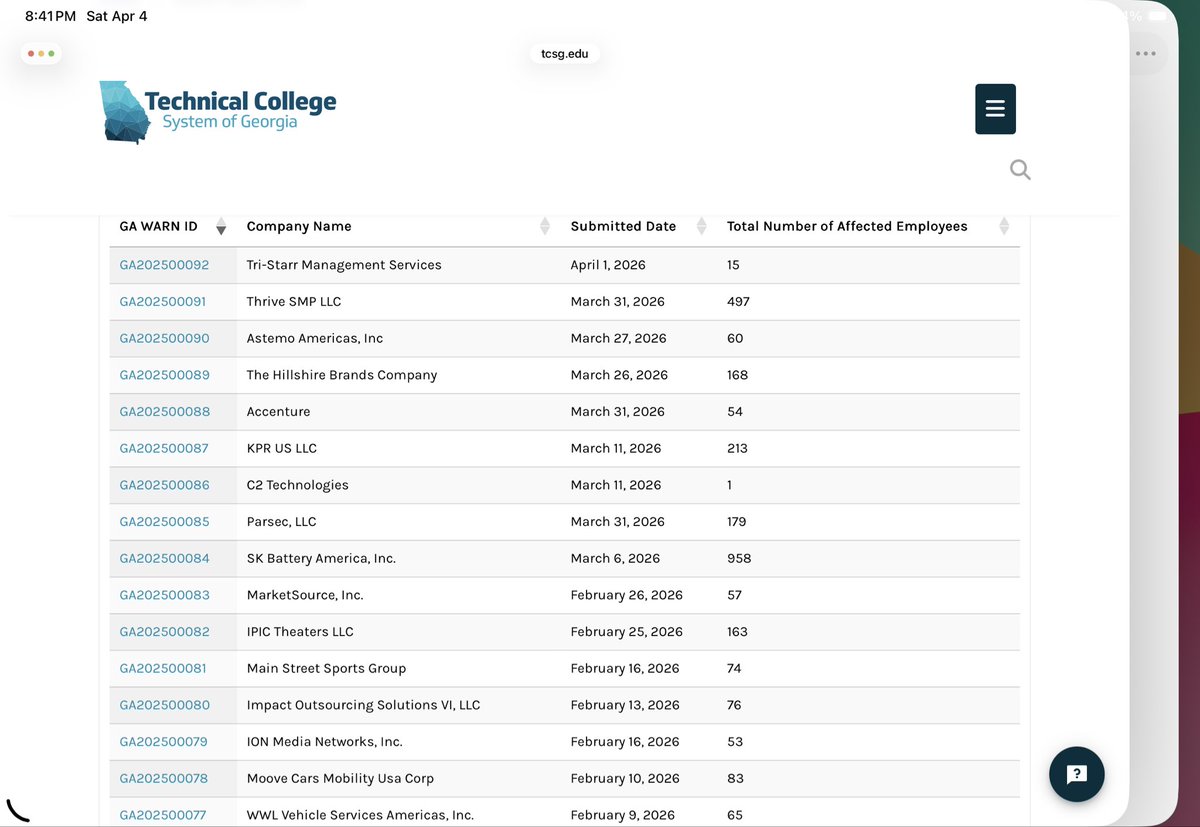Select the KPR US LLC cell
The width and height of the screenshot is (1200, 827).
pyautogui.click(x=399, y=448)
